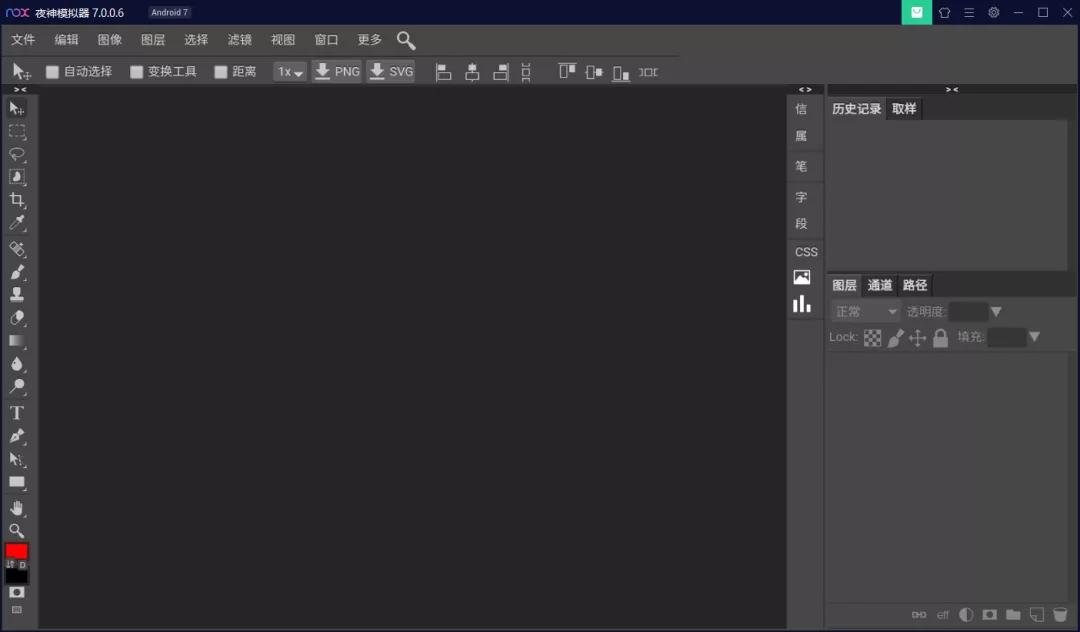Image resolution: width=1080 pixels, height=632 pixels.
Task: Open the 滤镜 menu
Action: click(x=239, y=40)
